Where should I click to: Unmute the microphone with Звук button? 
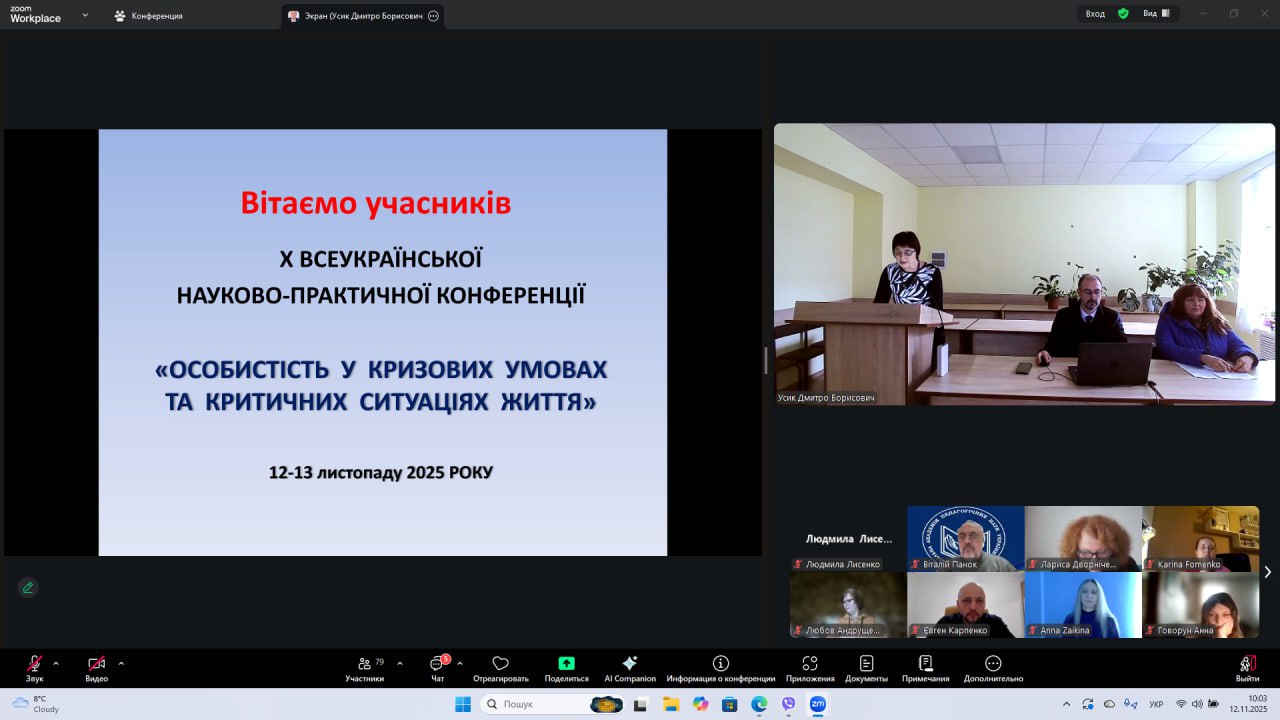(34, 664)
